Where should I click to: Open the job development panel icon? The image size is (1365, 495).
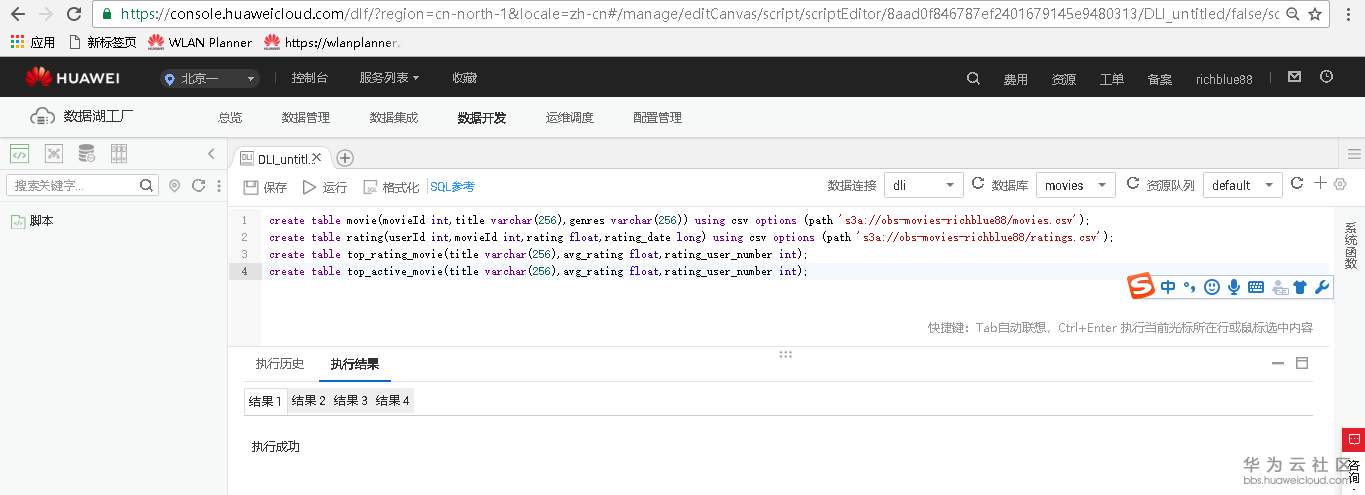53,154
